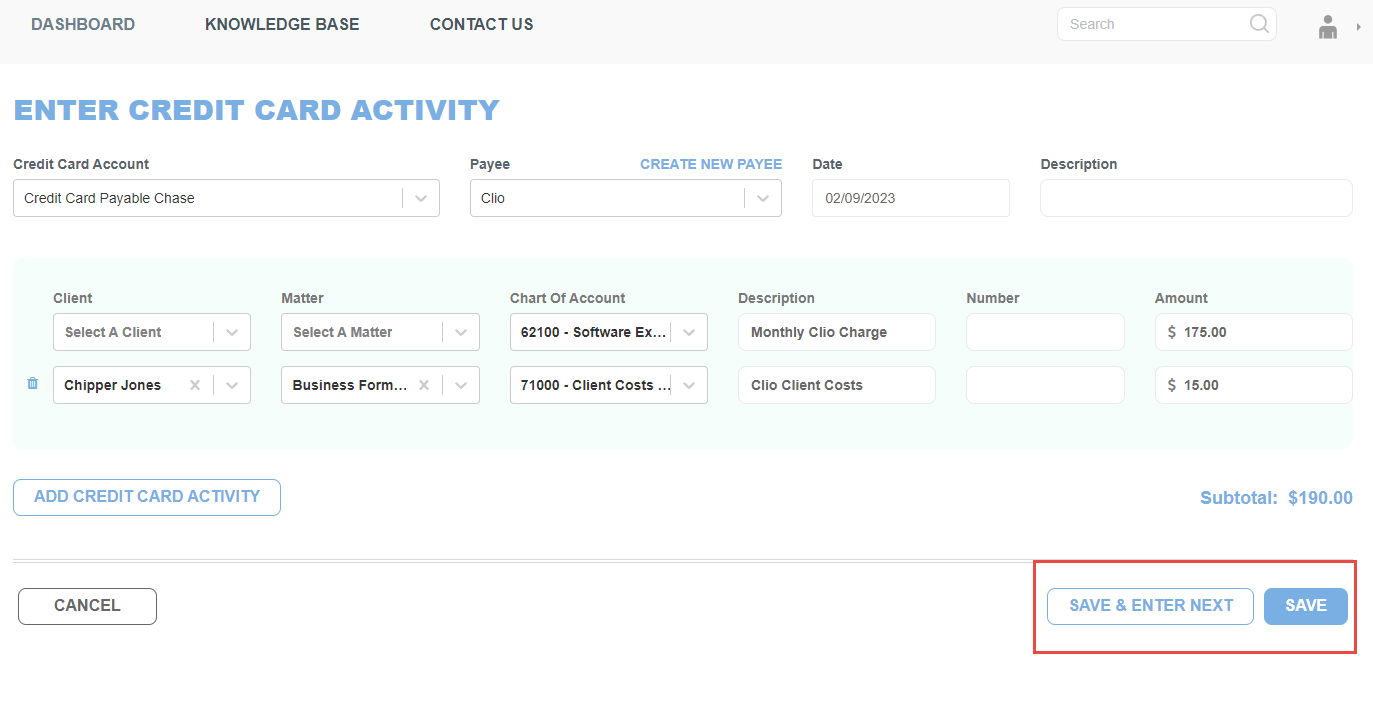Clear the Chipper Jones client selection
This screenshot has height=718, width=1373.
[195, 385]
